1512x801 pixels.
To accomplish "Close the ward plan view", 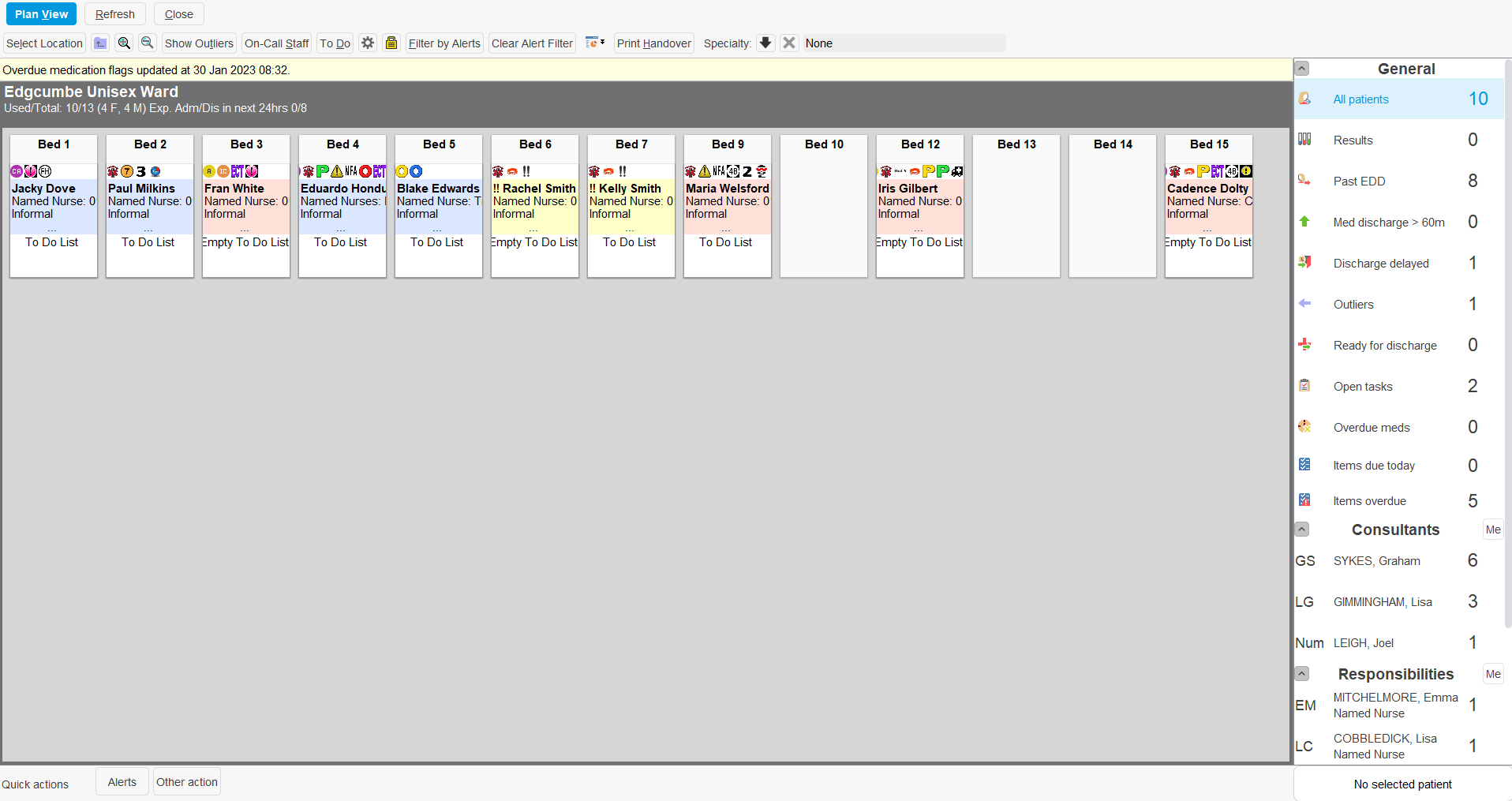I will click(179, 14).
